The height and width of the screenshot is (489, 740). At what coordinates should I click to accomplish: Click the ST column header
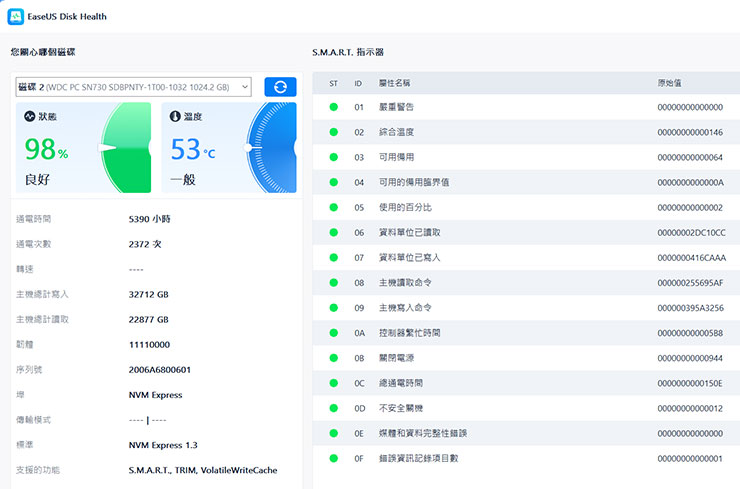click(334, 84)
